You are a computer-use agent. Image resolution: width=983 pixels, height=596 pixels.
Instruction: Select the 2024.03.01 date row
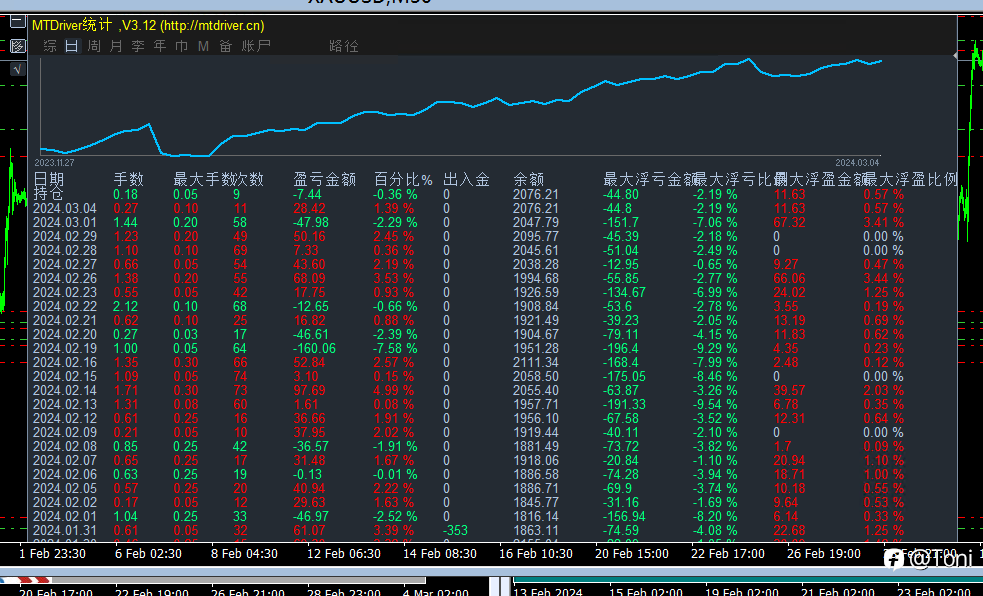(x=65, y=222)
